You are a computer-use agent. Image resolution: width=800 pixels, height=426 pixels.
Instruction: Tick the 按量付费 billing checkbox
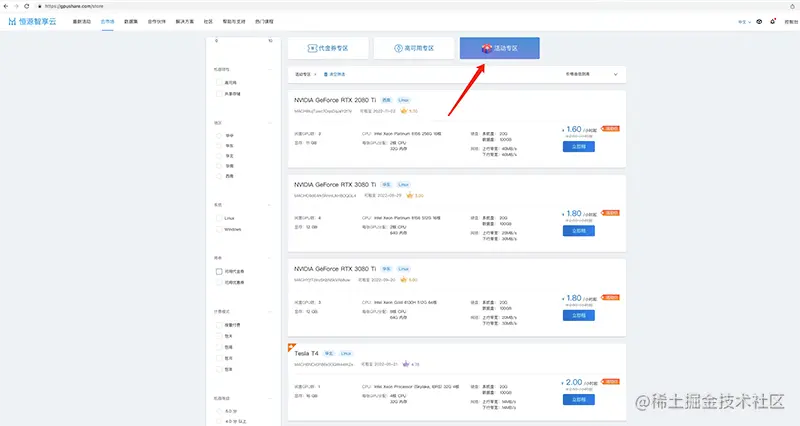(219, 325)
